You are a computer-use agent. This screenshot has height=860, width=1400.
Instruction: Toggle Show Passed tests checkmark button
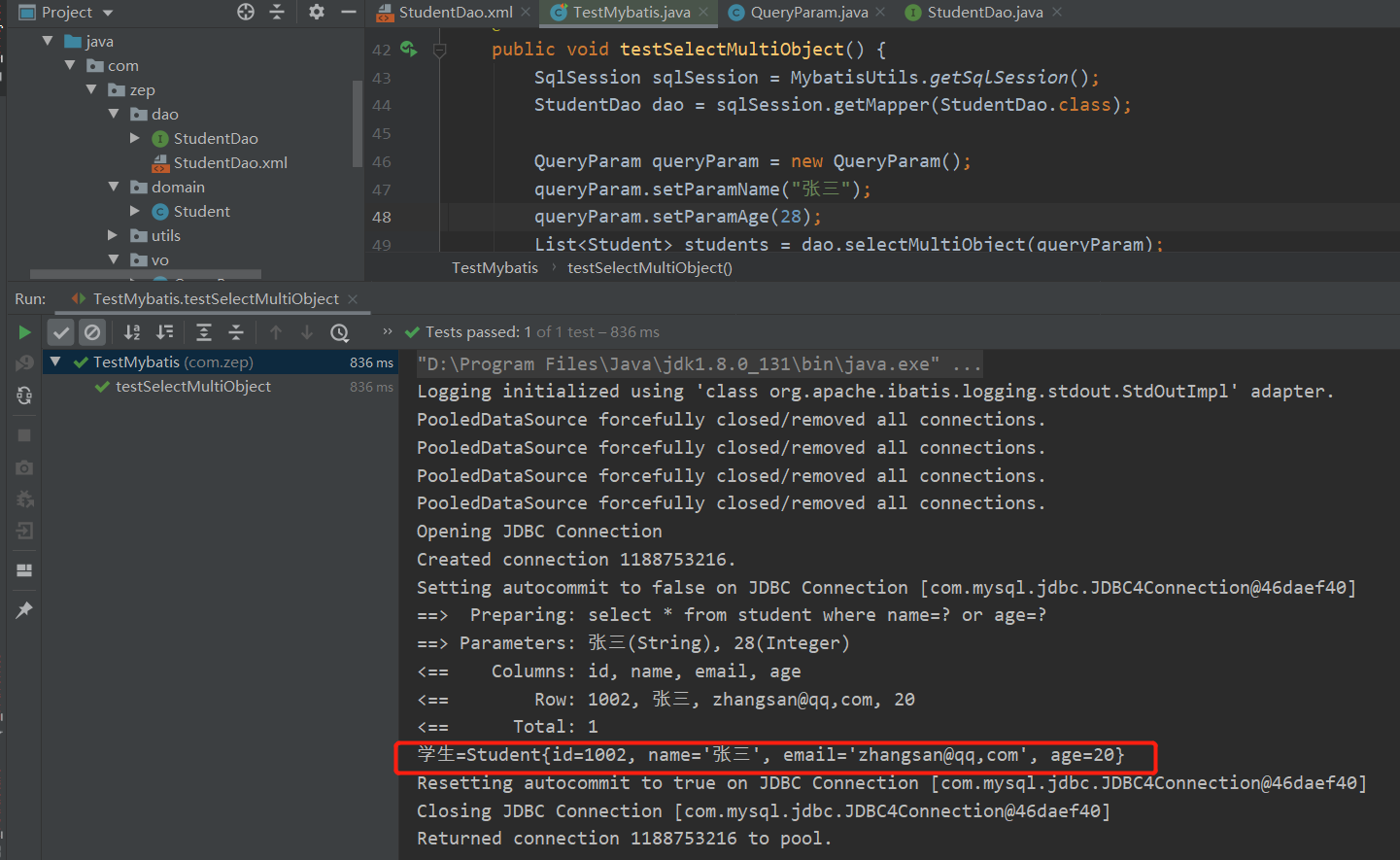point(61,332)
